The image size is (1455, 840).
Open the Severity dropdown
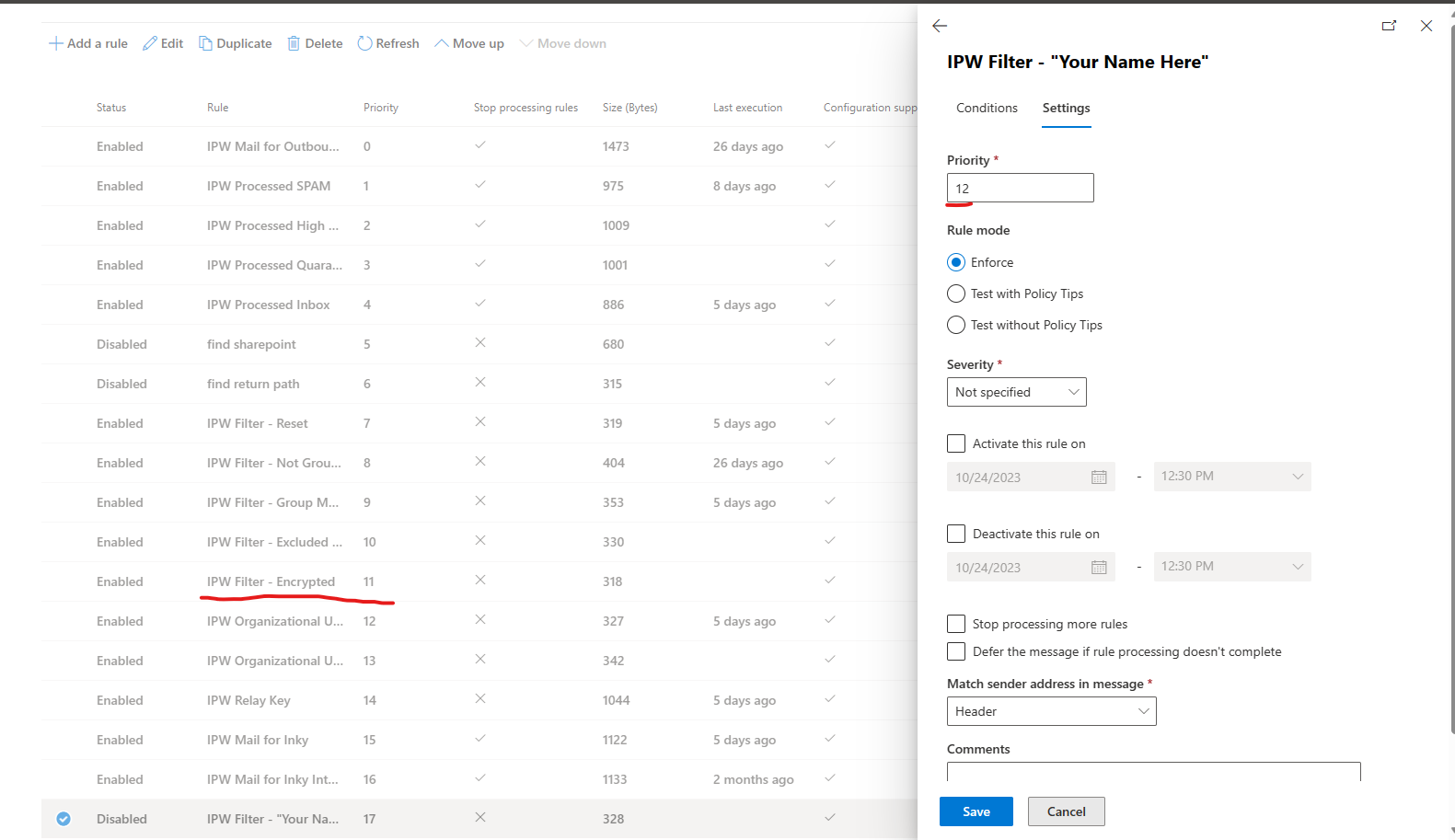point(1016,392)
